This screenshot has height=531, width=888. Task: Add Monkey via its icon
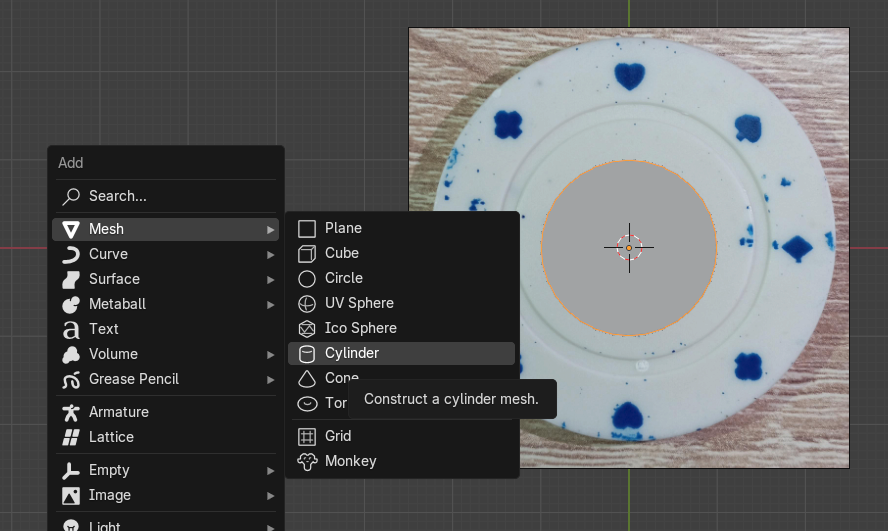pyautogui.click(x=307, y=462)
